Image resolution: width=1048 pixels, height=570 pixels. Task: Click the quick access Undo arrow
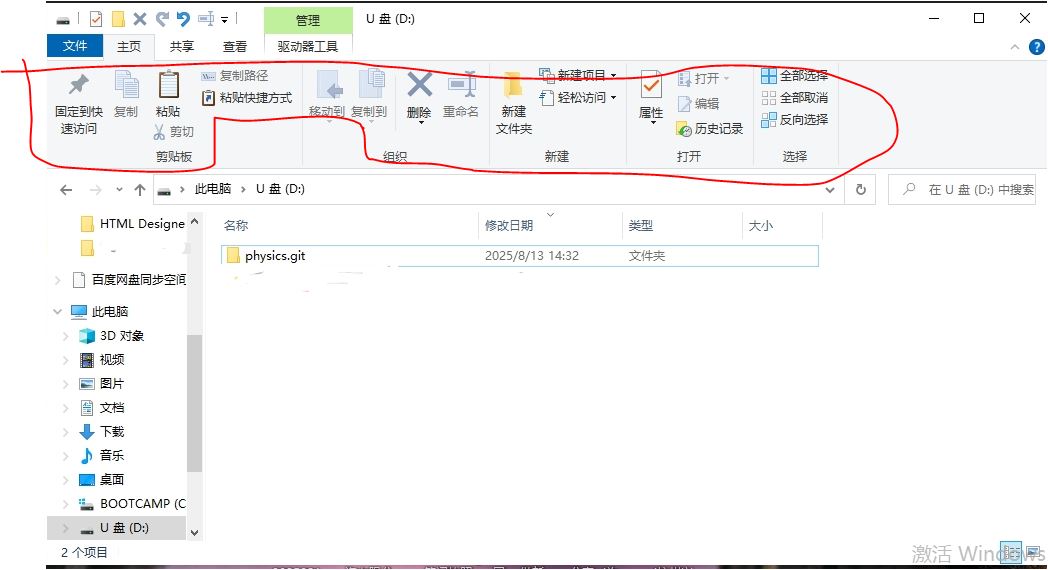183,19
